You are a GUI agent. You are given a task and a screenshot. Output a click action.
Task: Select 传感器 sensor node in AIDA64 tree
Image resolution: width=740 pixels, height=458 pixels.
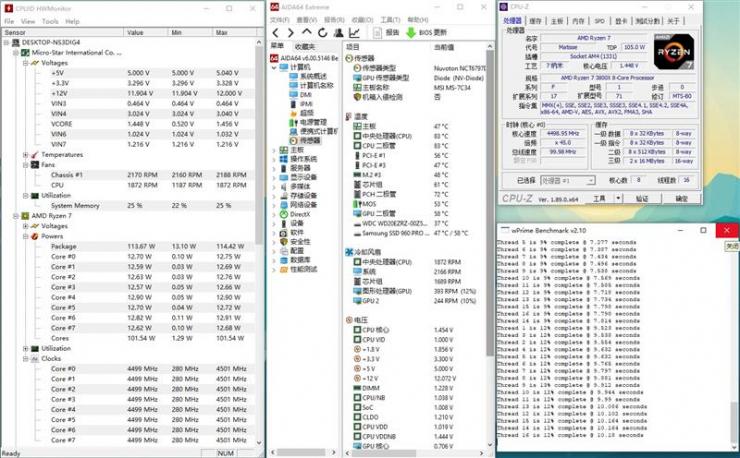(305, 140)
